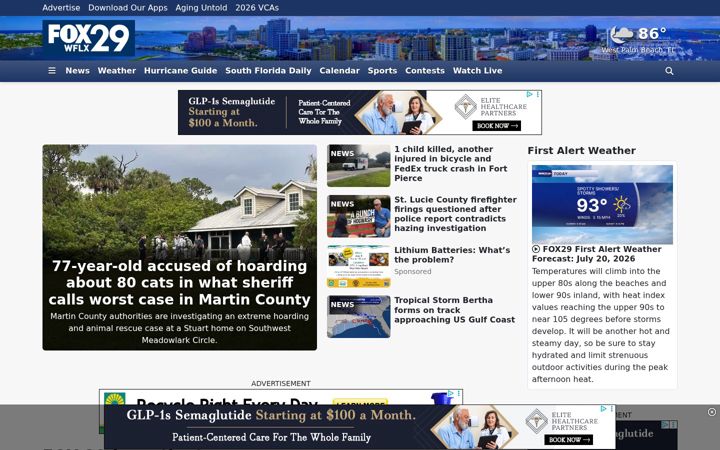This screenshot has width=720, height=450.
Task: Click the Advertise link
Action: (x=61, y=8)
